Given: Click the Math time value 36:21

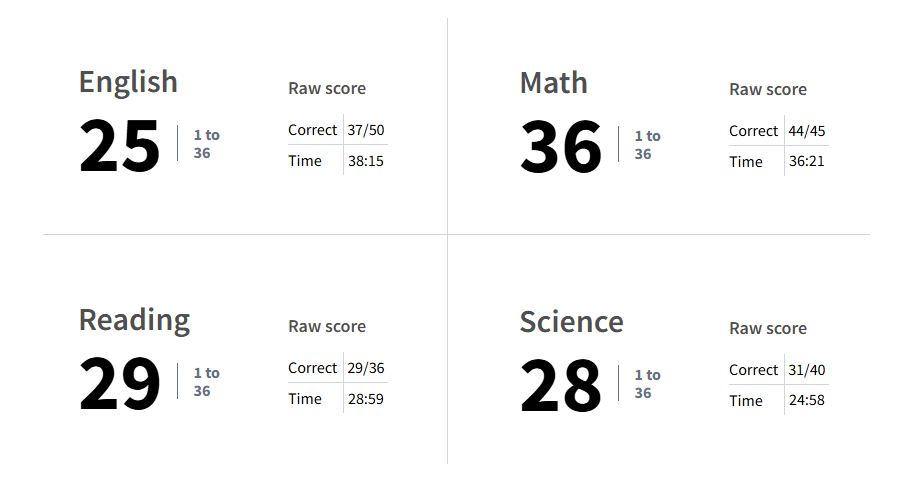Looking at the screenshot, I should point(806,161).
